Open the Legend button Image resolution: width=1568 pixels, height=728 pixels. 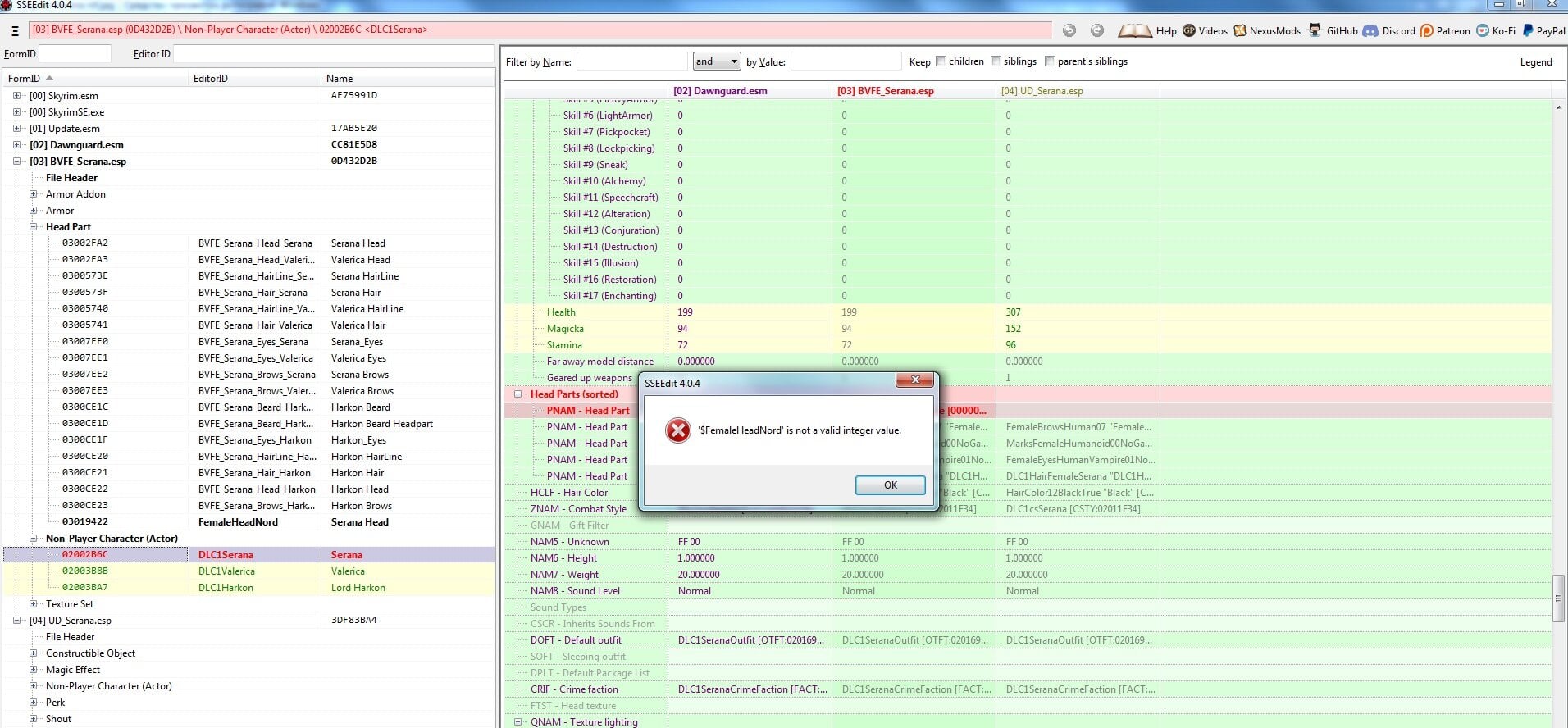pyautogui.click(x=1536, y=61)
